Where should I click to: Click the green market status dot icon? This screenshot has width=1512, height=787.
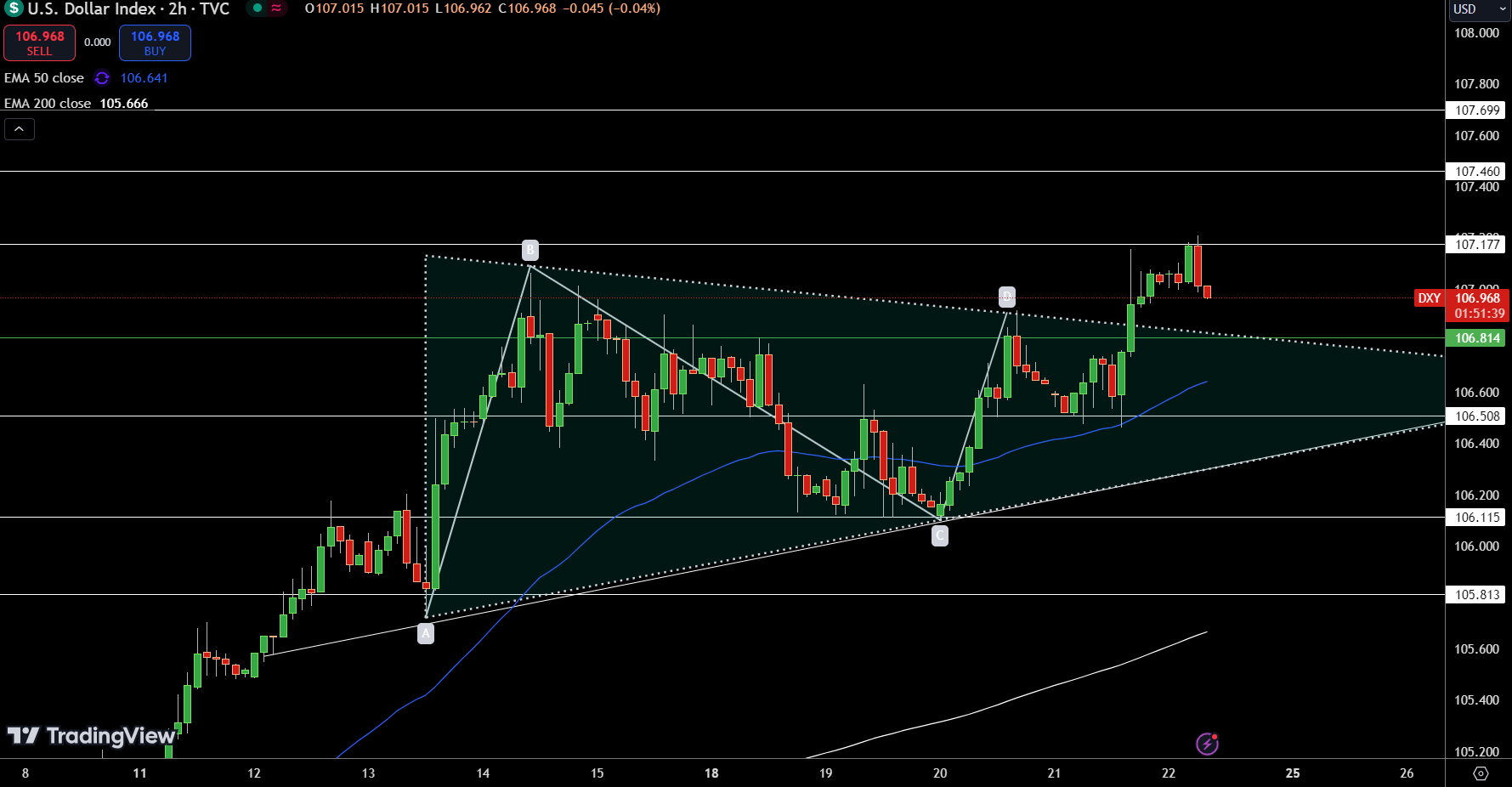257,8
